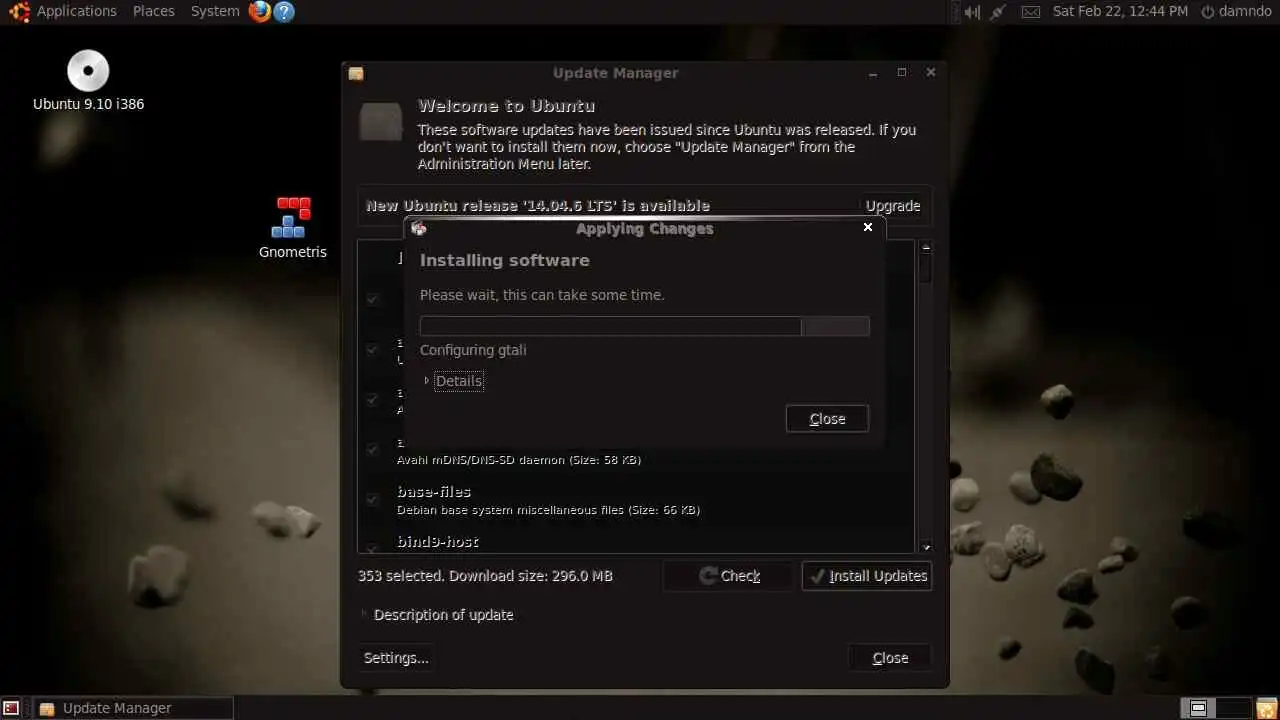The width and height of the screenshot is (1280, 720).
Task: Close the Applying Changes dialog with X
Action: (868, 227)
